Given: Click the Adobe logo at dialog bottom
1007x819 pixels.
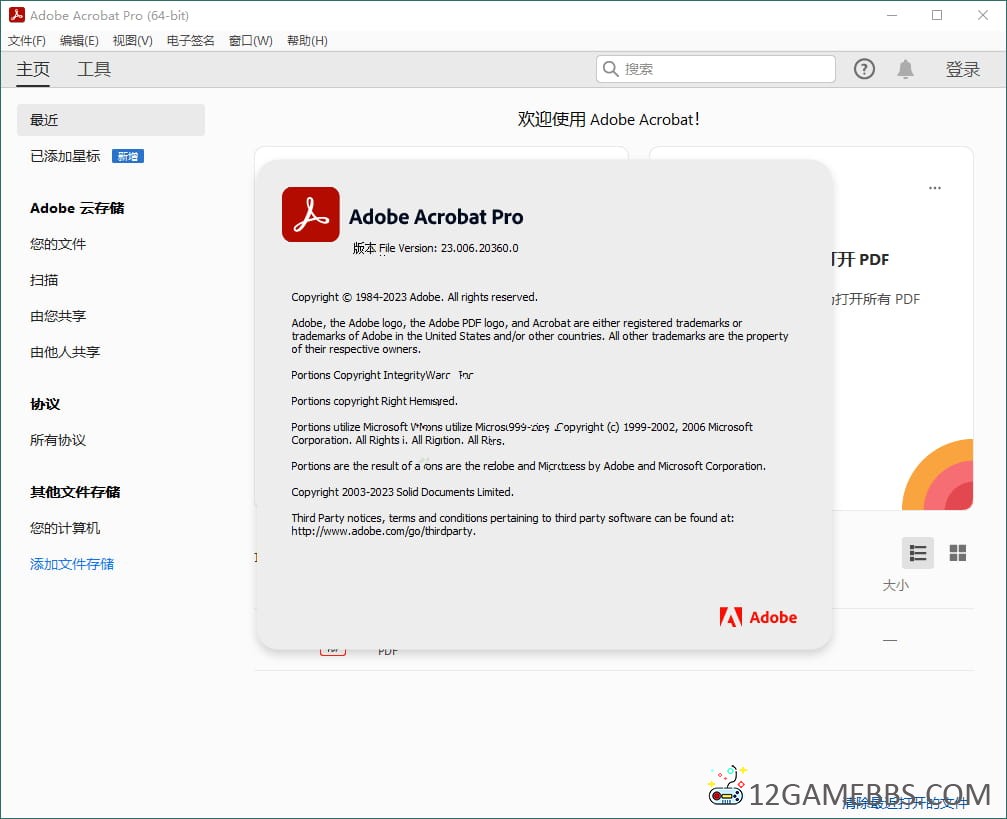Looking at the screenshot, I should (x=758, y=617).
